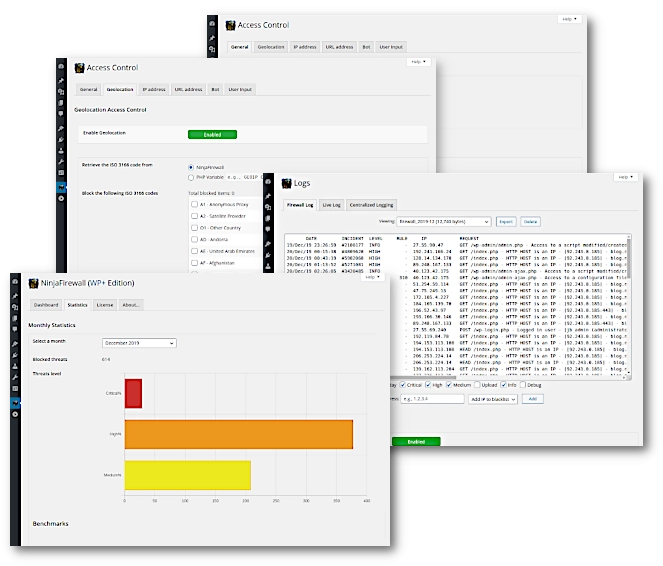Open User Input tab in rear Access Control window
Screen dimensions: 663x566
tap(391, 47)
